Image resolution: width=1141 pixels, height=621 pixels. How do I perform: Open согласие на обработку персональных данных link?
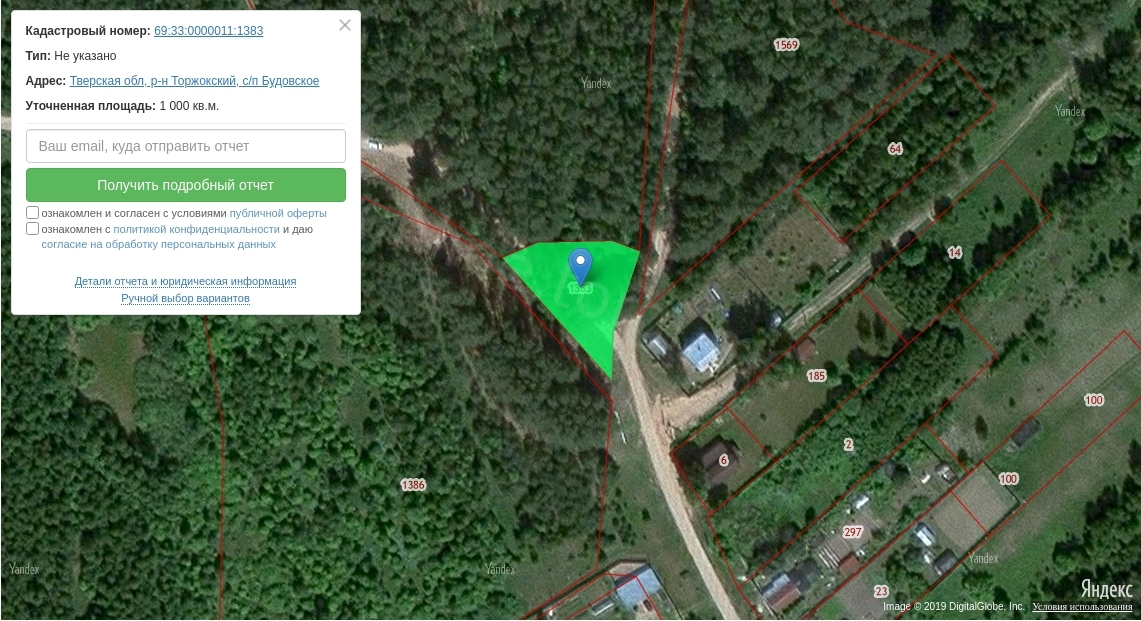point(159,245)
